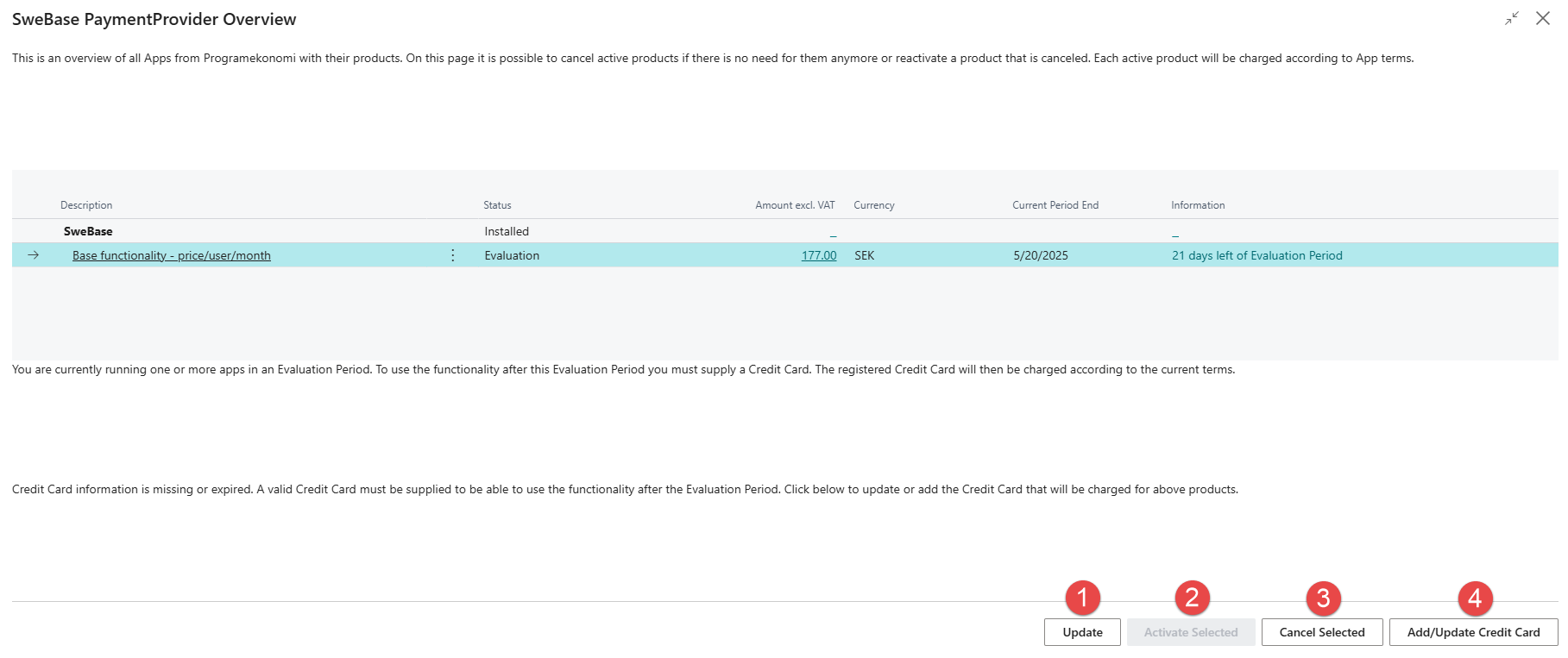Open the Base functionality - price/user/month link
Screen dimensions: 1568x658
coord(172,255)
